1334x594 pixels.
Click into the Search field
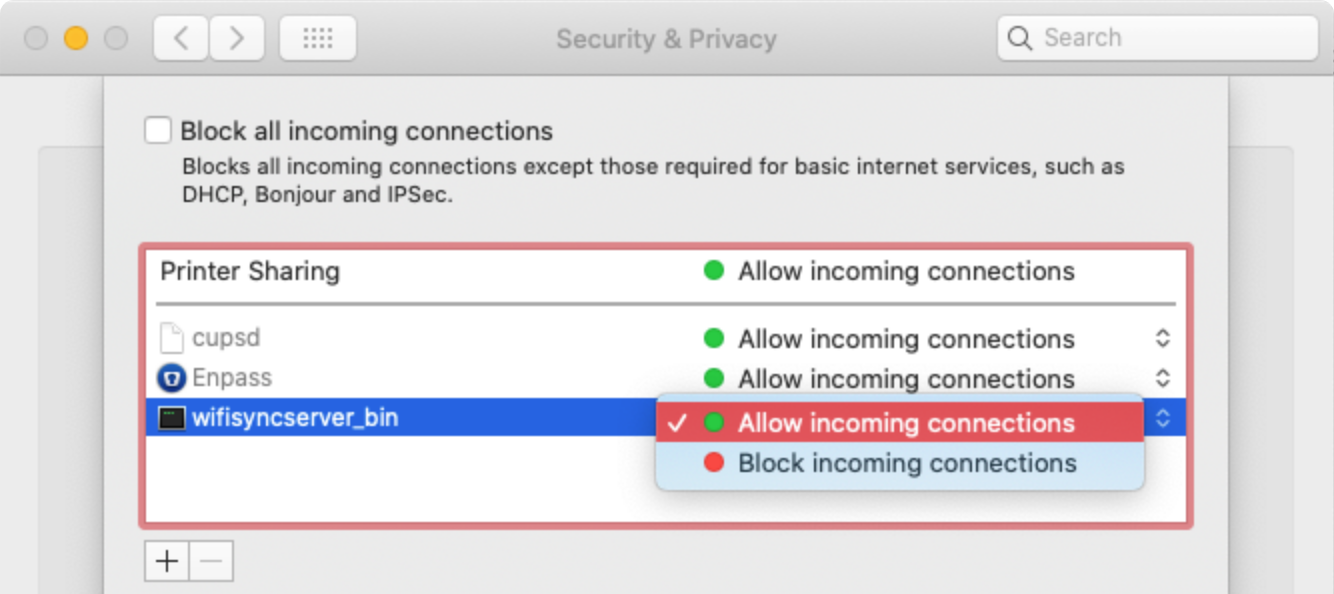(x=1158, y=38)
